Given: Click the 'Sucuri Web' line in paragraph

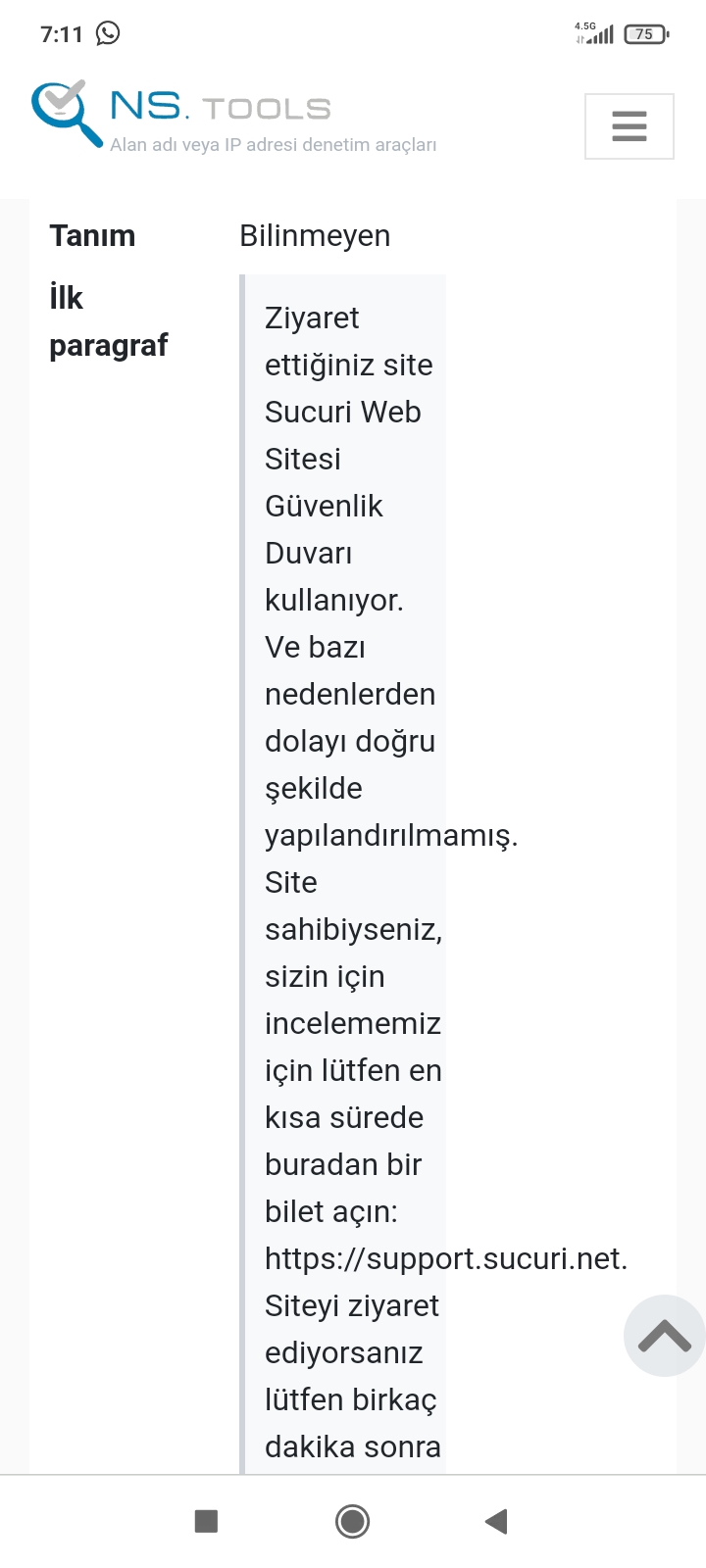Looking at the screenshot, I should (x=342, y=412).
